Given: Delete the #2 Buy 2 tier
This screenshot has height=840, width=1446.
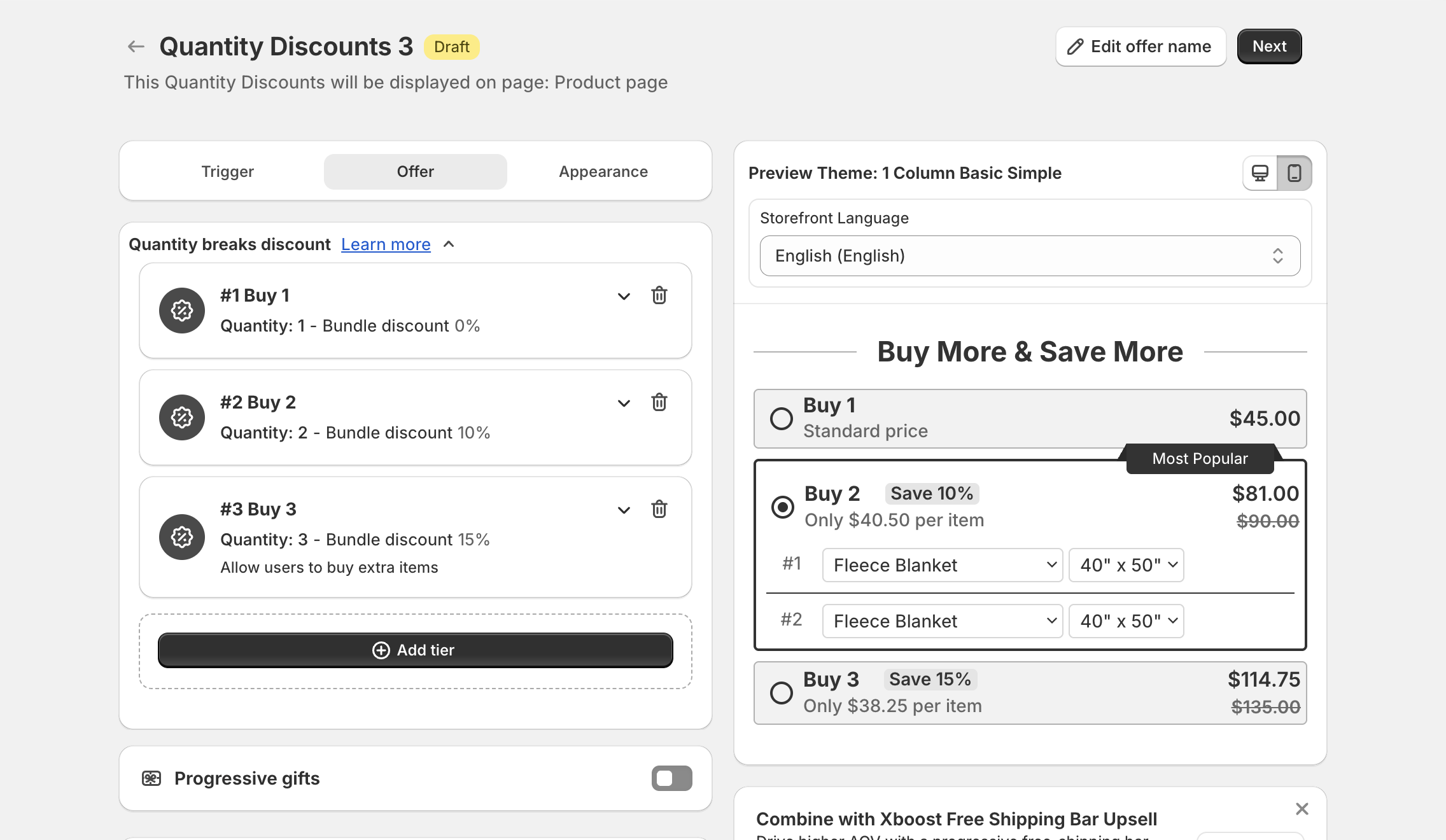Looking at the screenshot, I should 659,402.
